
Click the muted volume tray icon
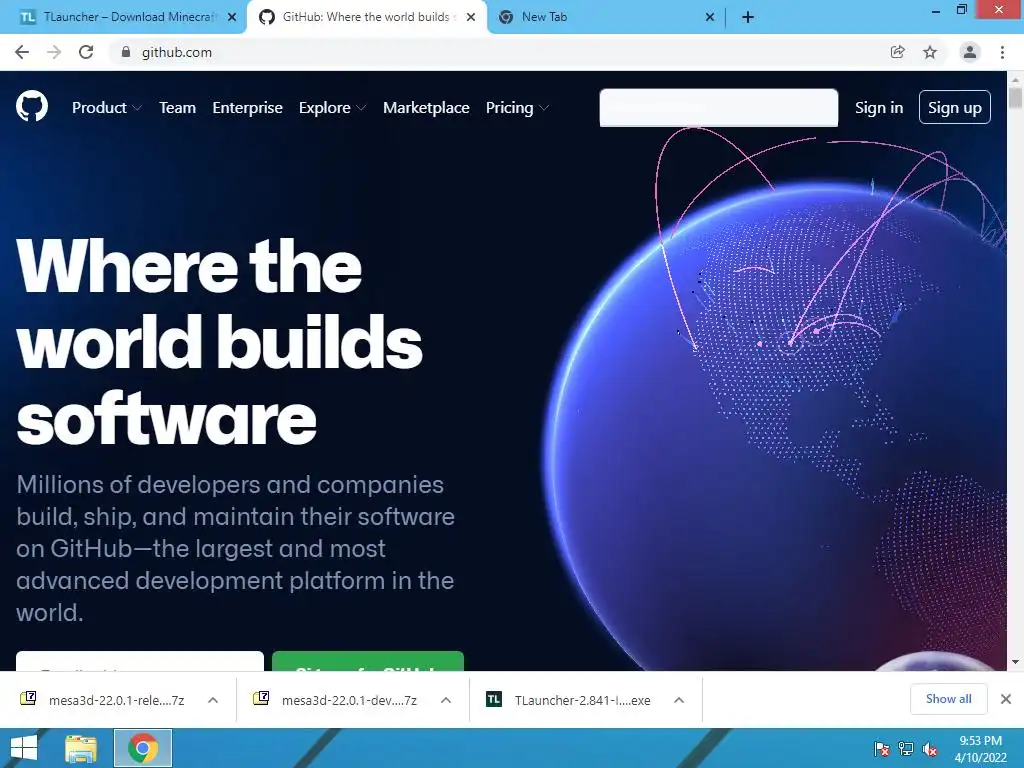(930, 749)
